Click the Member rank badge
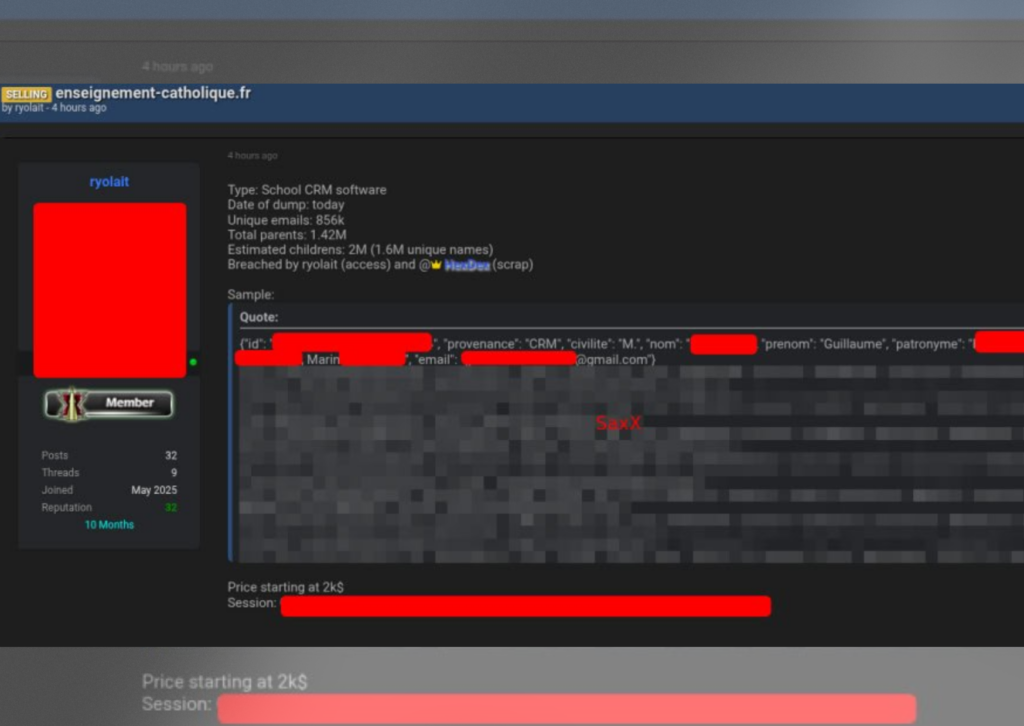Viewport: 1024px width, 726px height. [110, 403]
